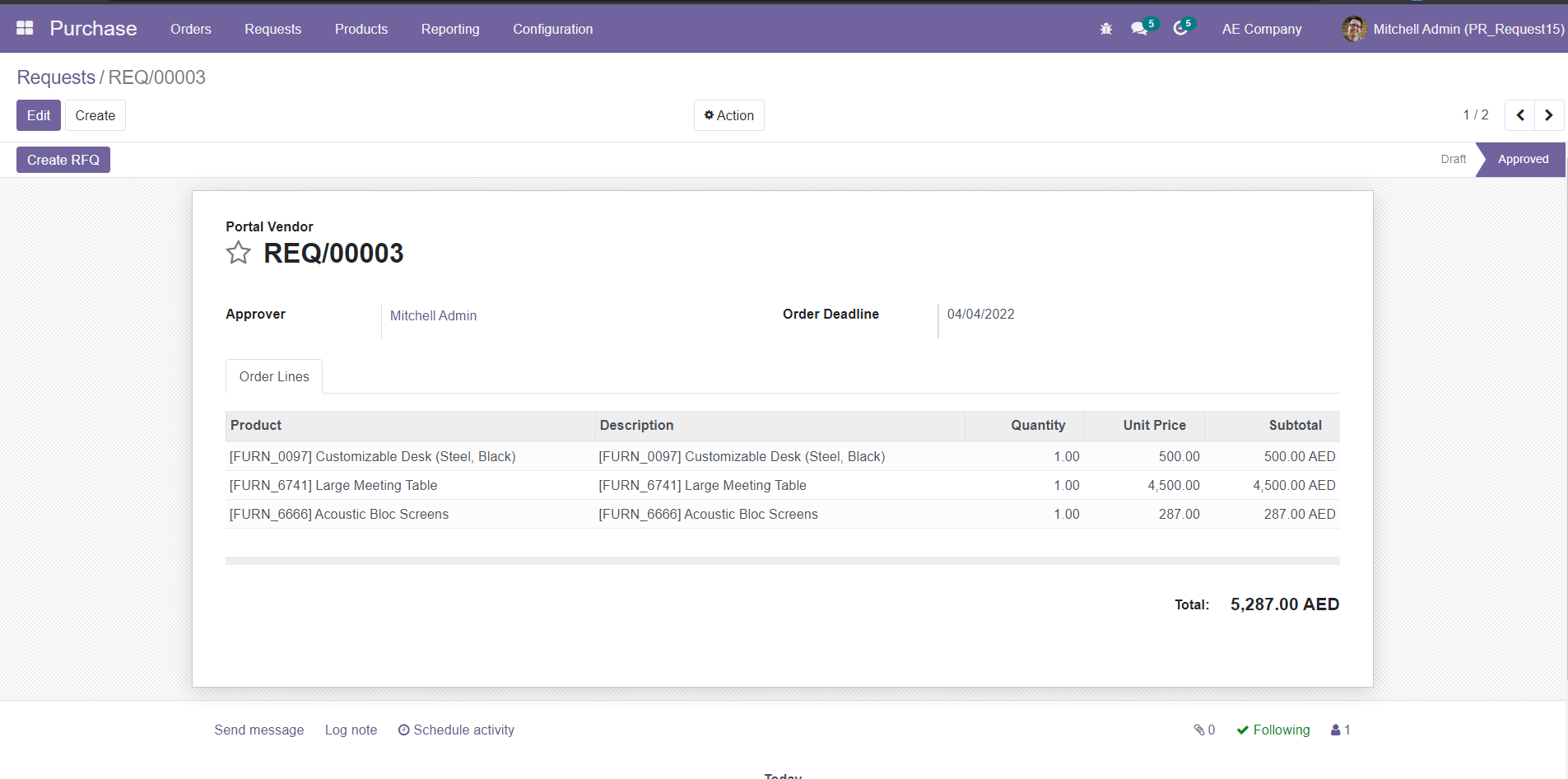This screenshot has height=779, width=1568.
Task: Expand the Action dropdown
Action: pos(728,115)
